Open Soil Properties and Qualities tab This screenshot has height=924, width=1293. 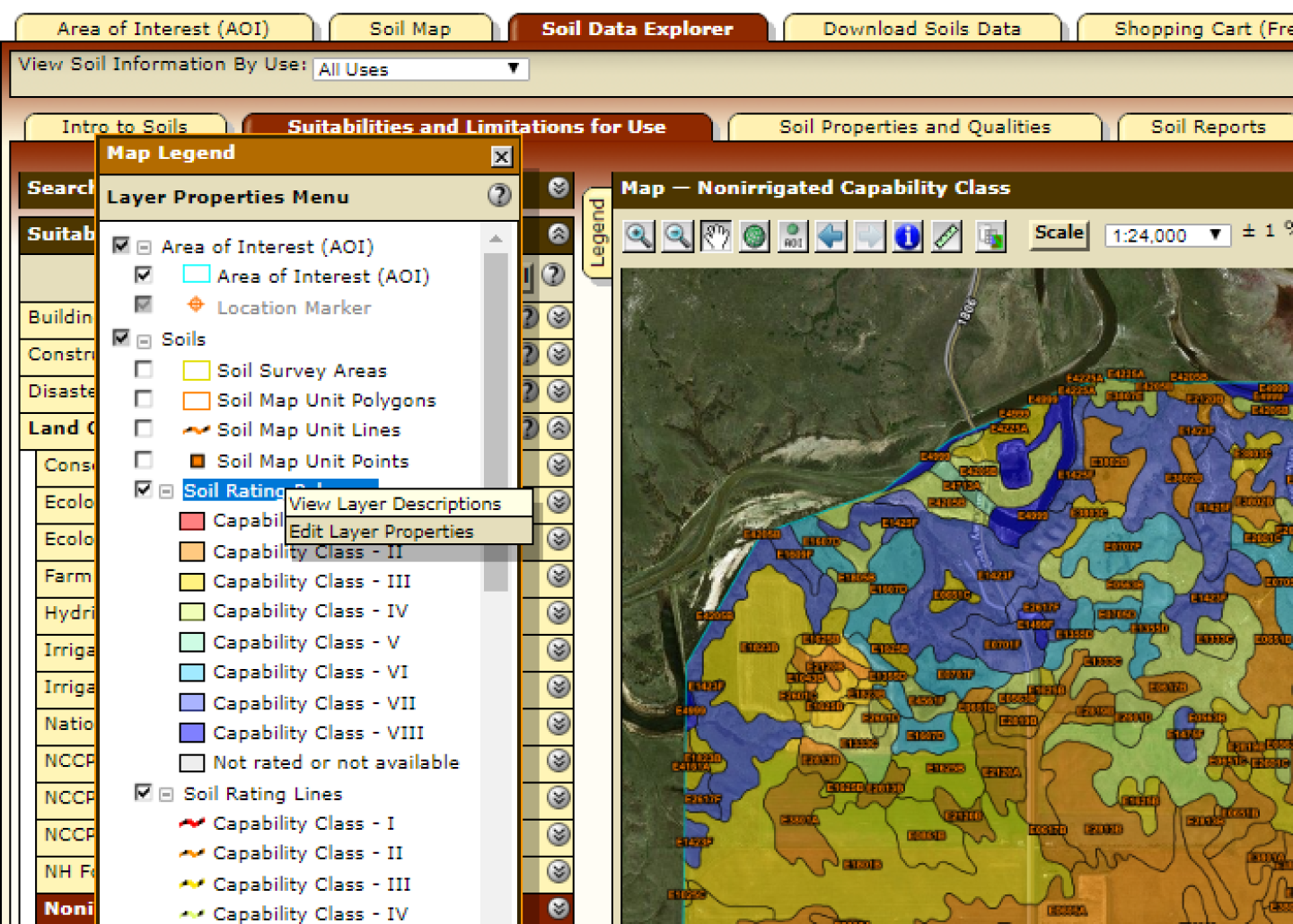click(915, 127)
